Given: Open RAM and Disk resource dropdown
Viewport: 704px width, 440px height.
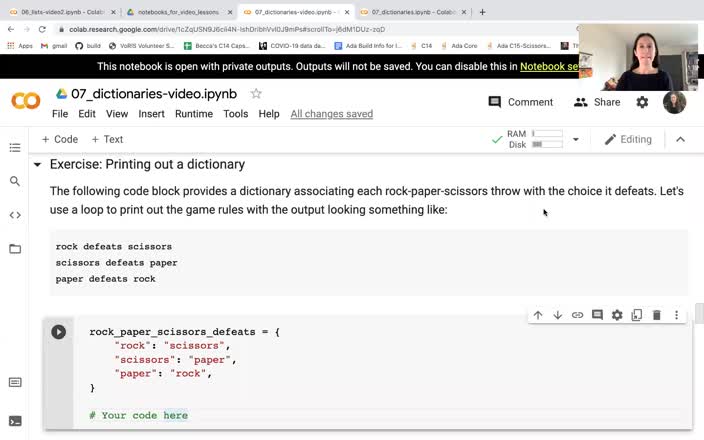Looking at the screenshot, I should (575, 140).
